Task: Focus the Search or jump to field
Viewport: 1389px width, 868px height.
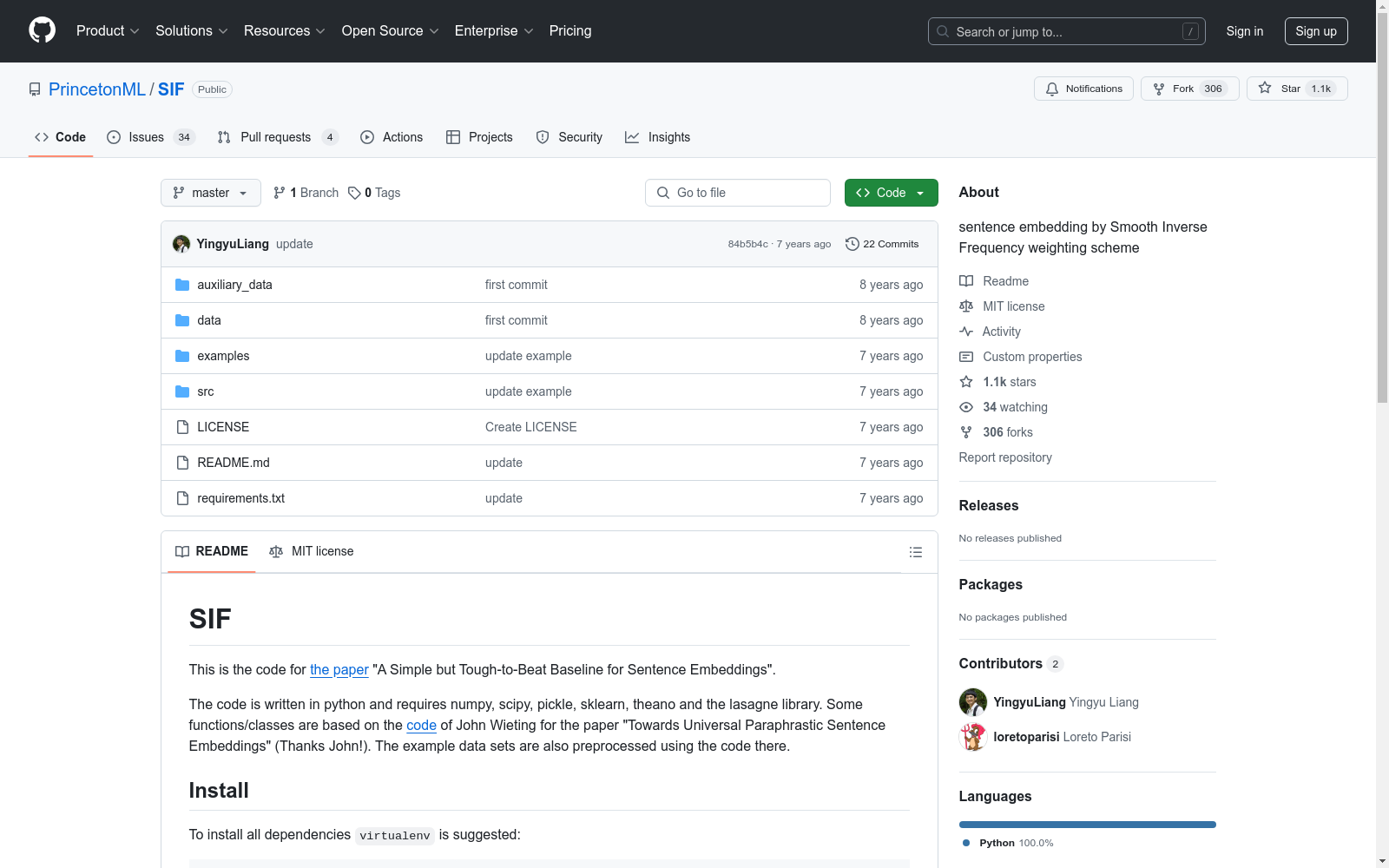Action: [x=1067, y=31]
